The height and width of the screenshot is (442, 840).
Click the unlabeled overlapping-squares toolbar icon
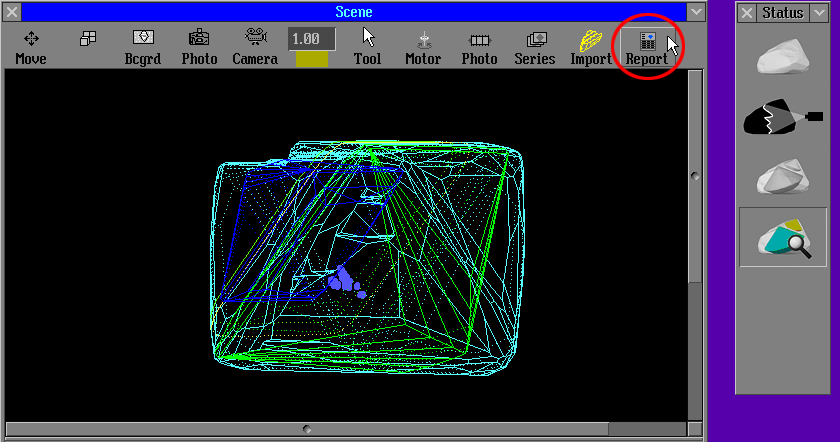pyautogui.click(x=88, y=39)
